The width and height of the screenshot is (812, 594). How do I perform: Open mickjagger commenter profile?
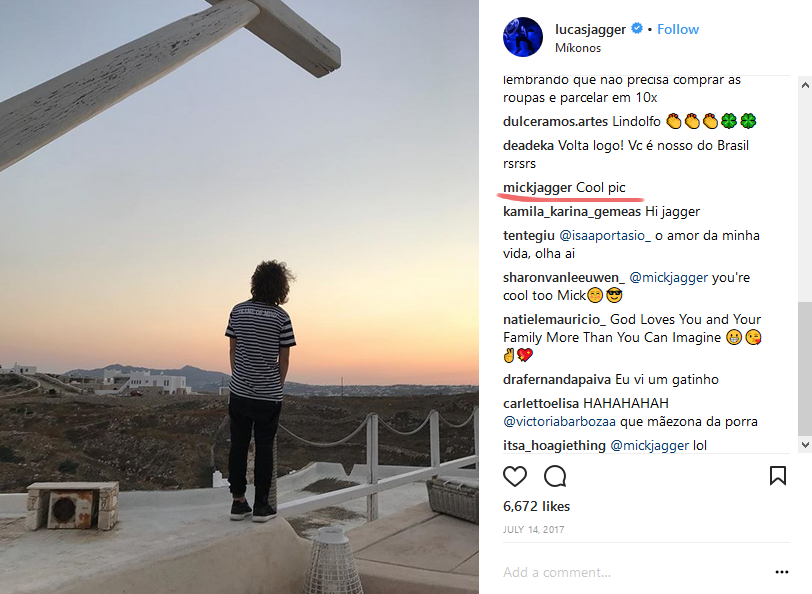point(537,187)
